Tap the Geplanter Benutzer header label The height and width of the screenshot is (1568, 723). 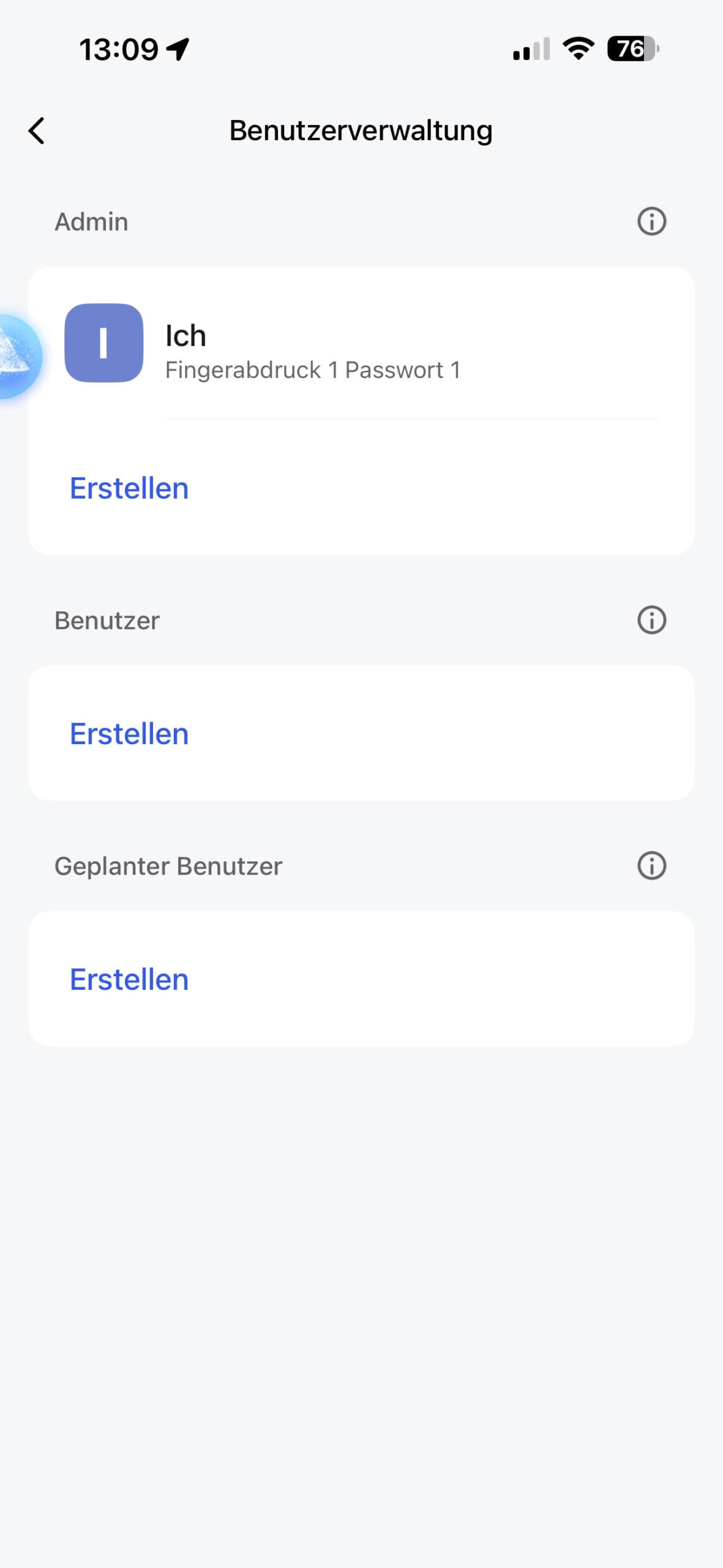pos(168,866)
